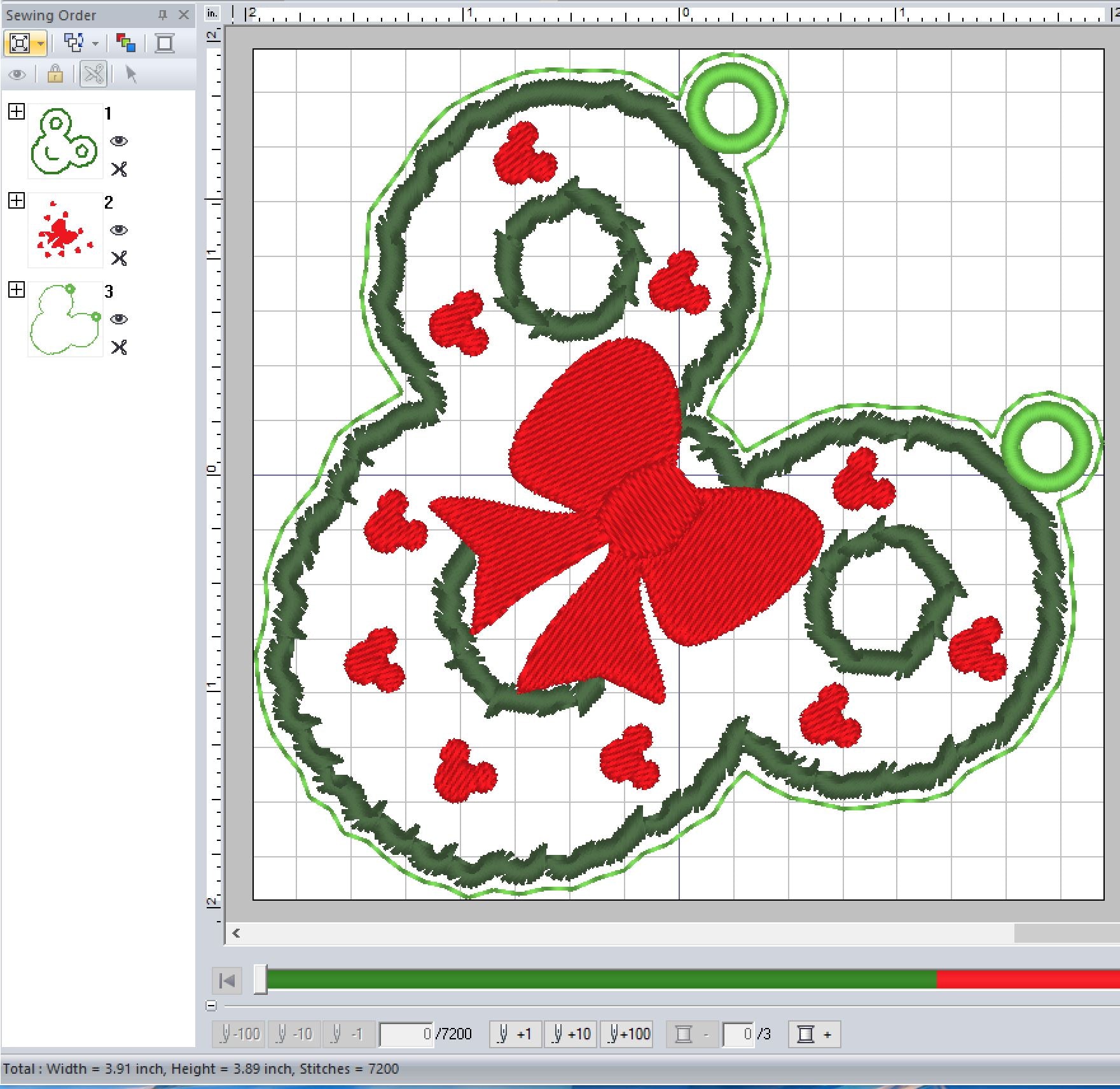Click the overlapping squares sewing order icon
The height and width of the screenshot is (1089, 1120).
coord(74,43)
